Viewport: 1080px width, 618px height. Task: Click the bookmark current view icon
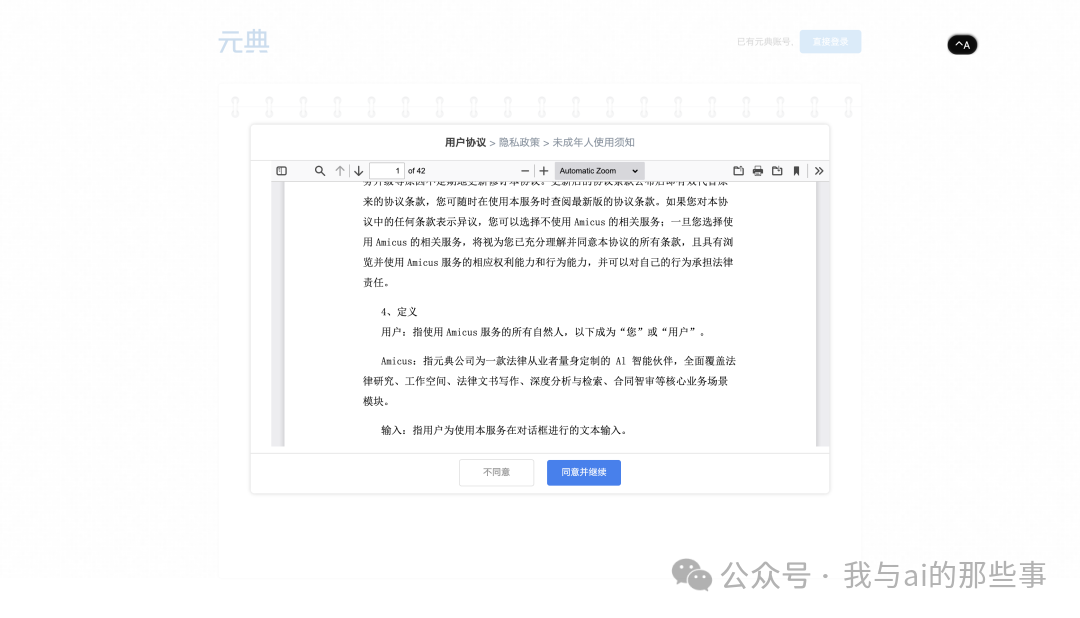(796, 171)
